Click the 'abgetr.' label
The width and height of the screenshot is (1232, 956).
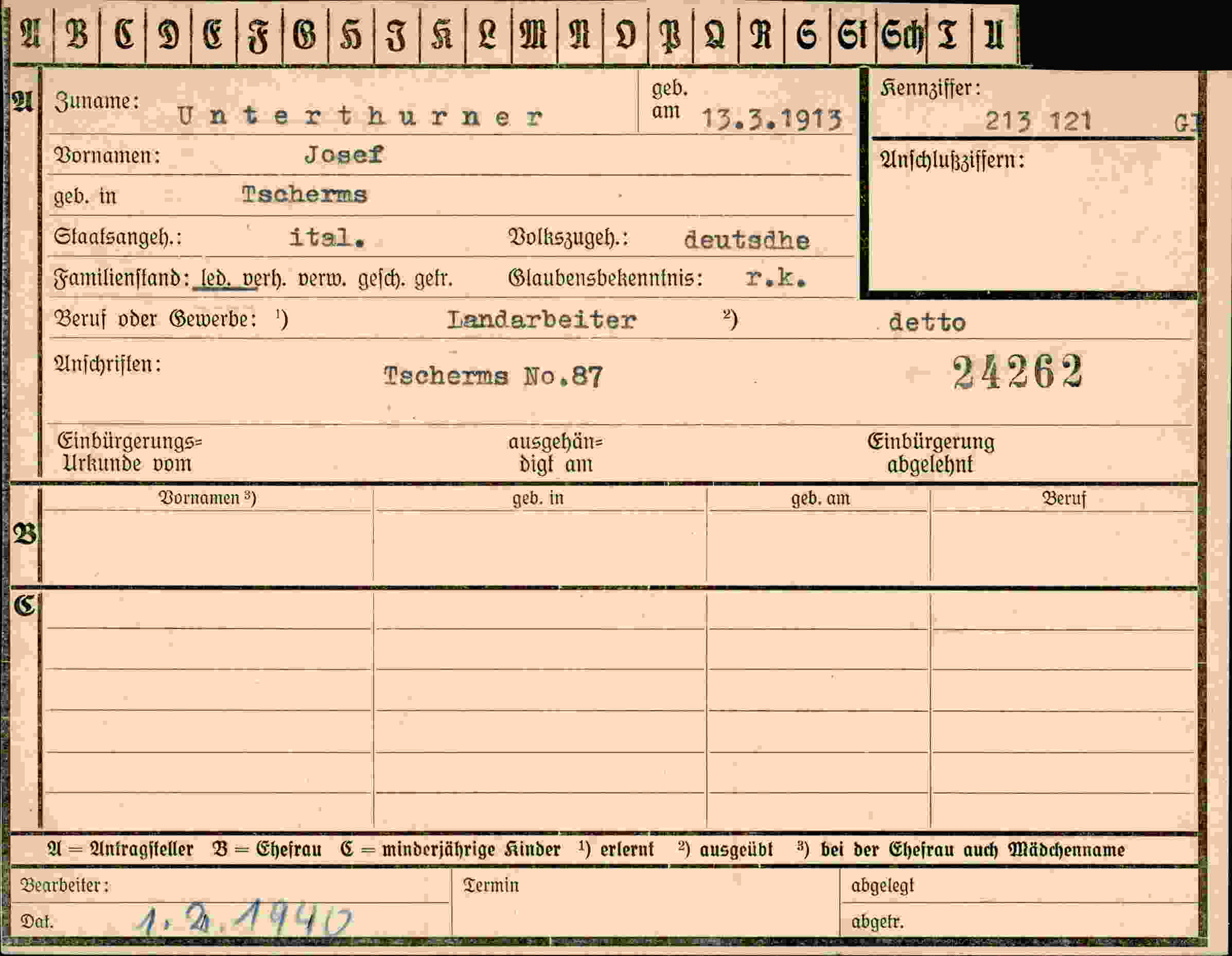877,922
